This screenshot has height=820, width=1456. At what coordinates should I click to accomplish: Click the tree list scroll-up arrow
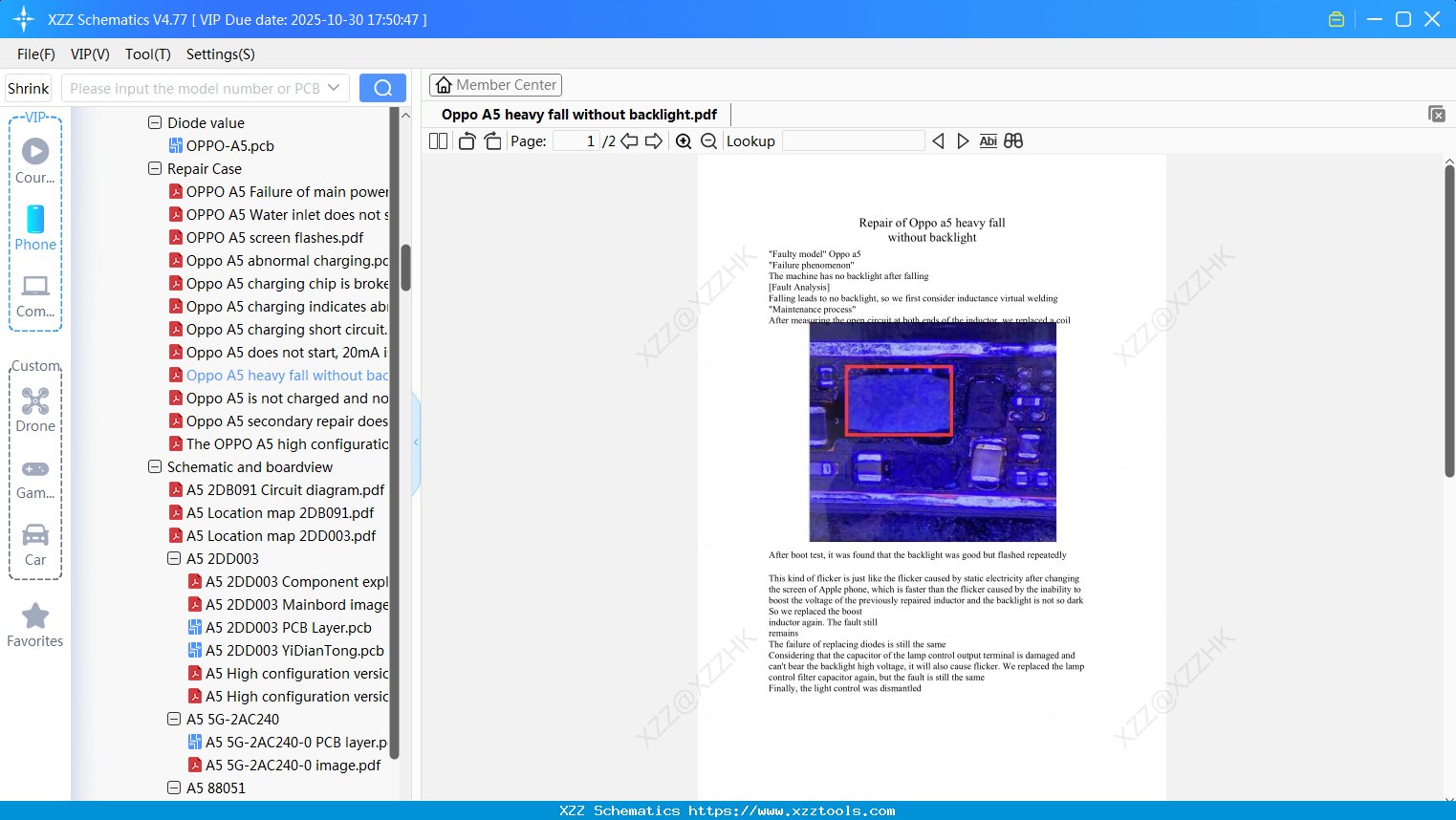point(405,115)
